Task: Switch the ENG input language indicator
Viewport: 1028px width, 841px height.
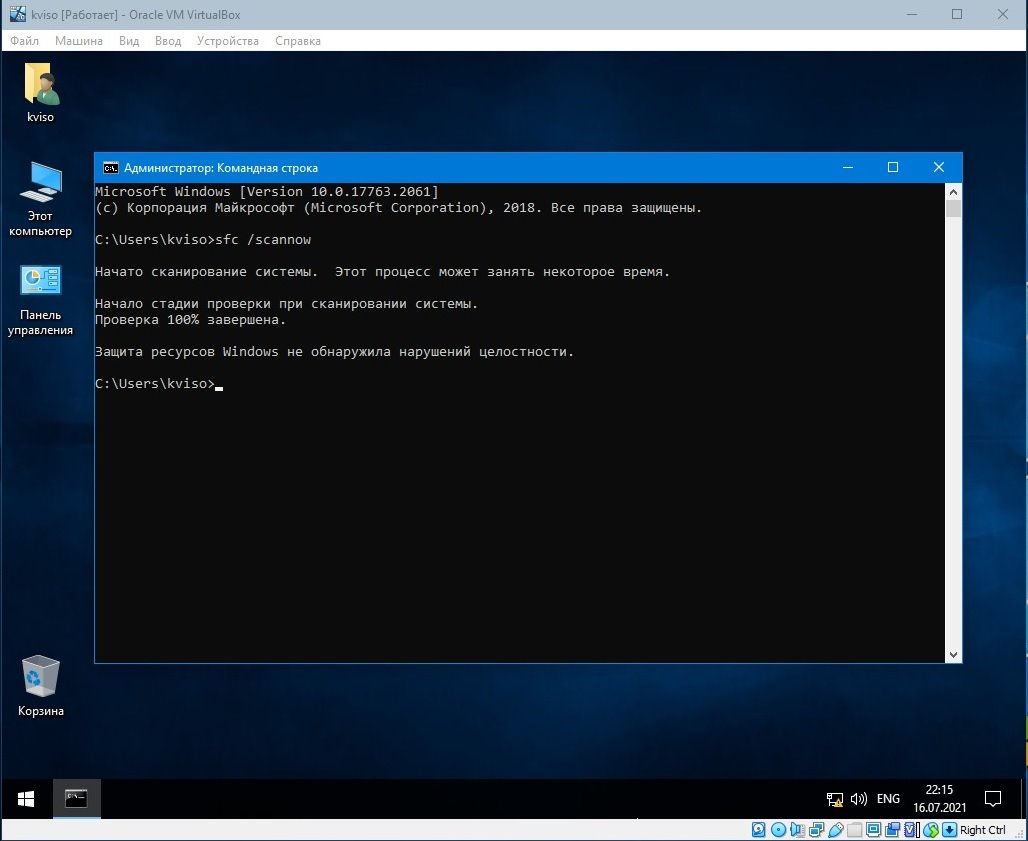Action: (x=888, y=799)
